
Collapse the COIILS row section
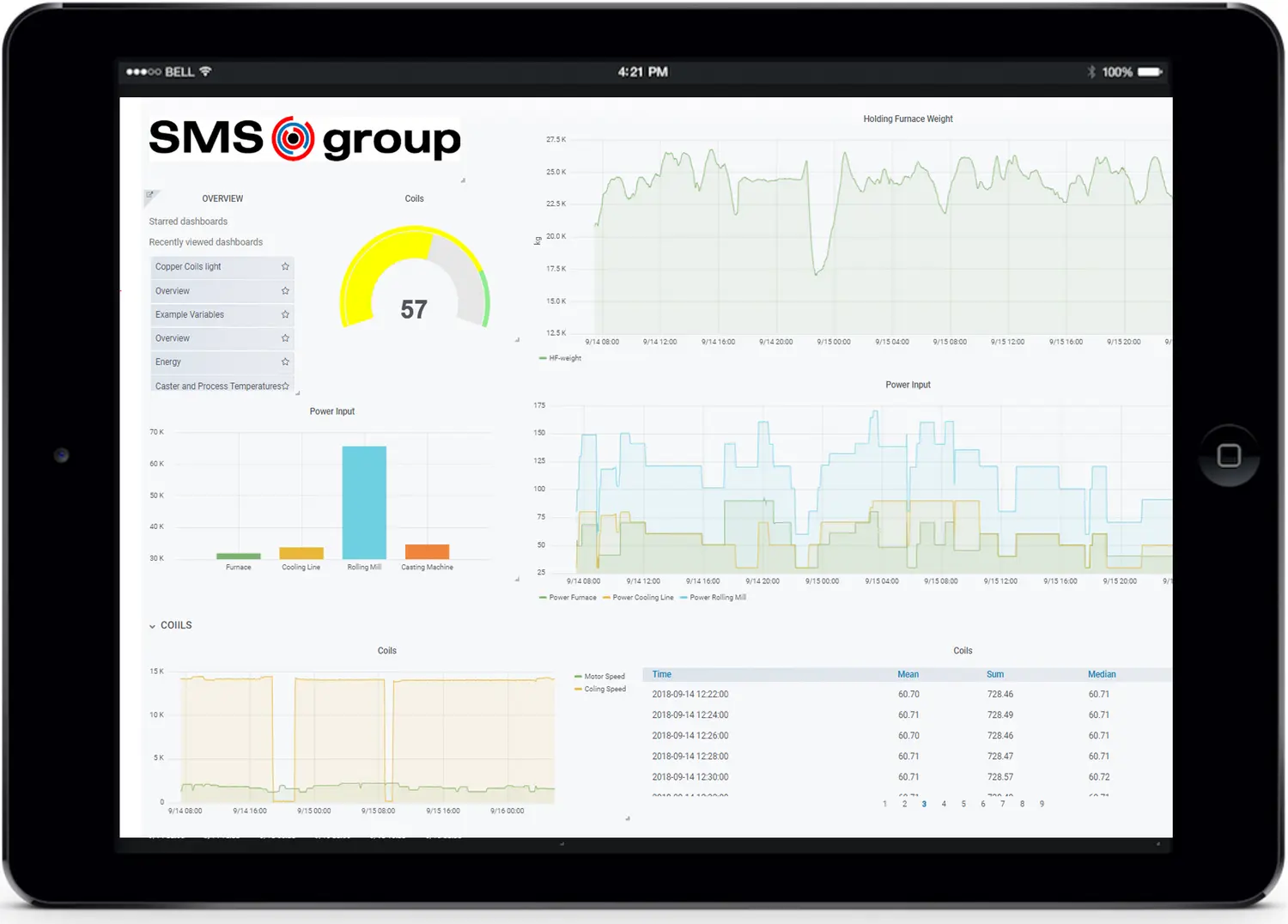coord(153,626)
